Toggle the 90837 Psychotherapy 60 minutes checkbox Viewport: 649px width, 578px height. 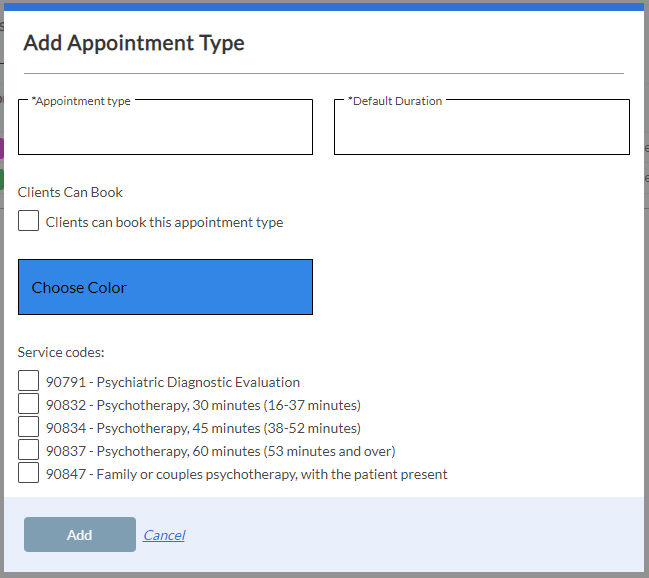pos(29,450)
